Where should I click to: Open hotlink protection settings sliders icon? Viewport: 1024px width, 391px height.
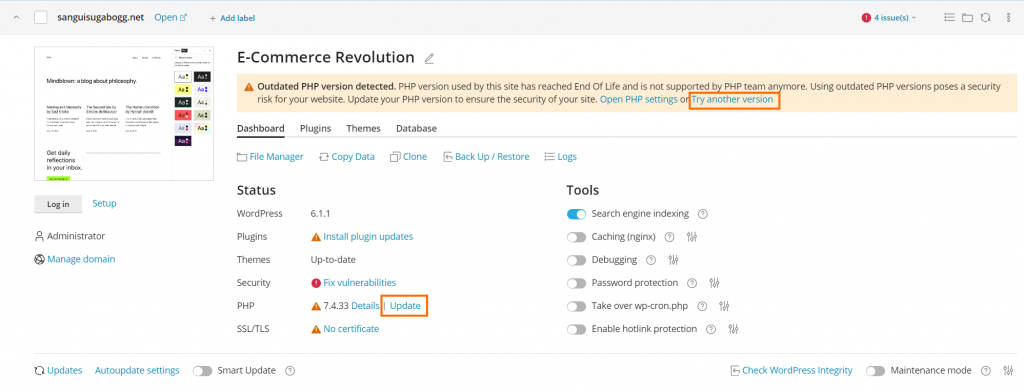pos(733,329)
